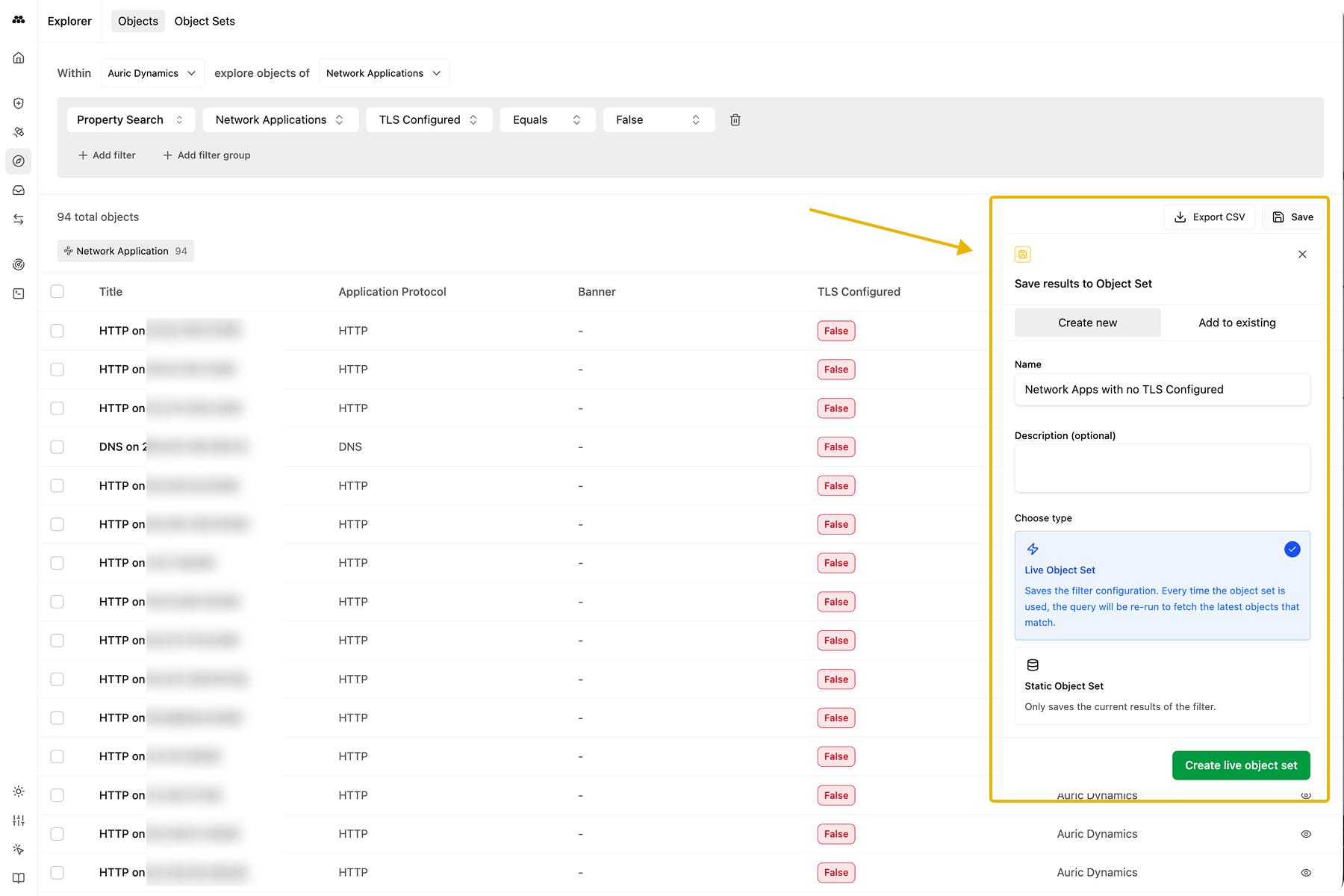Click the home icon in left sidebar
This screenshot has height=896, width=1344.
pos(19,58)
